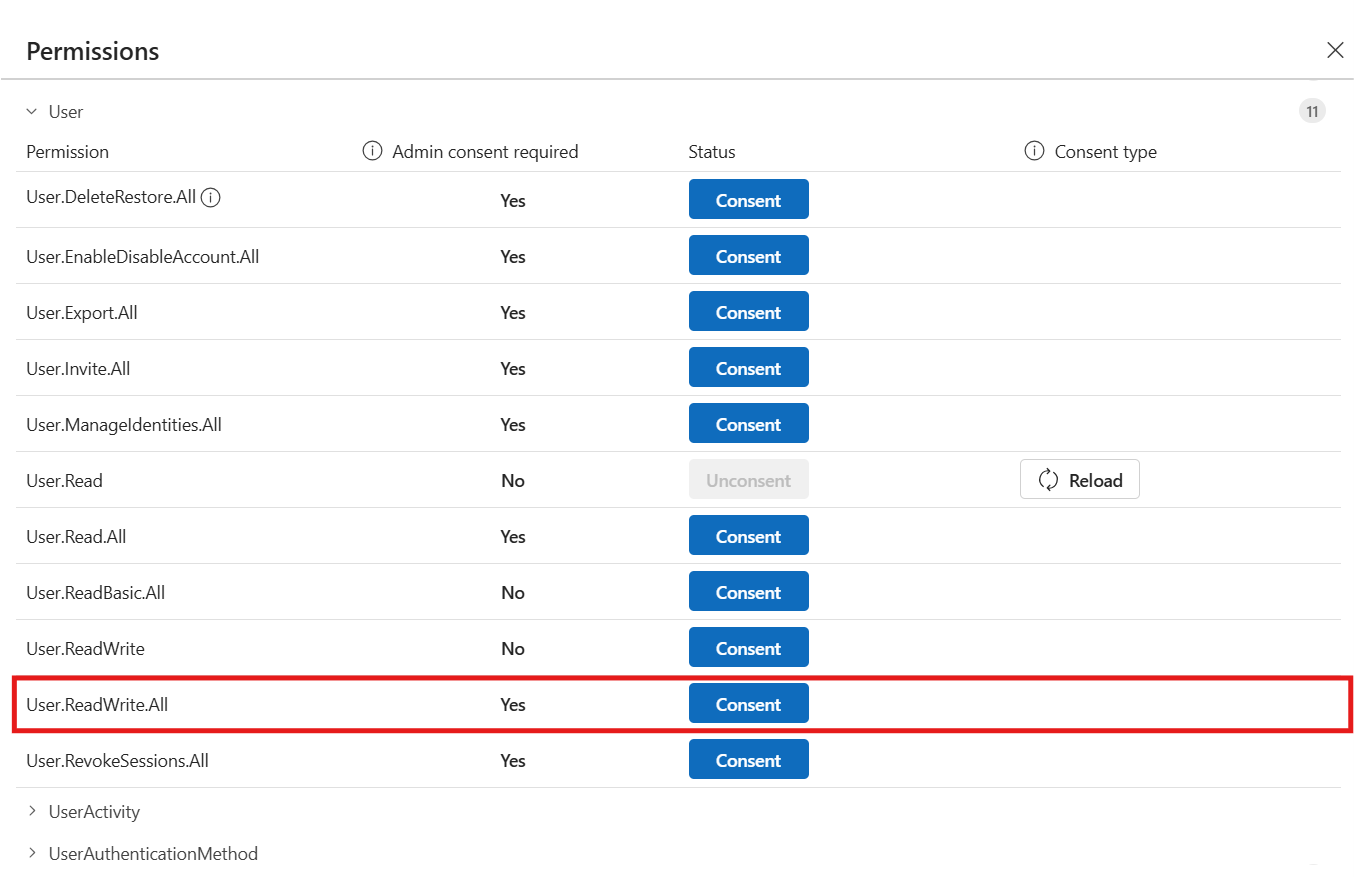Image resolution: width=1354 pixels, height=877 pixels.
Task: Expand the UserActivity permissions group
Action: (92, 811)
